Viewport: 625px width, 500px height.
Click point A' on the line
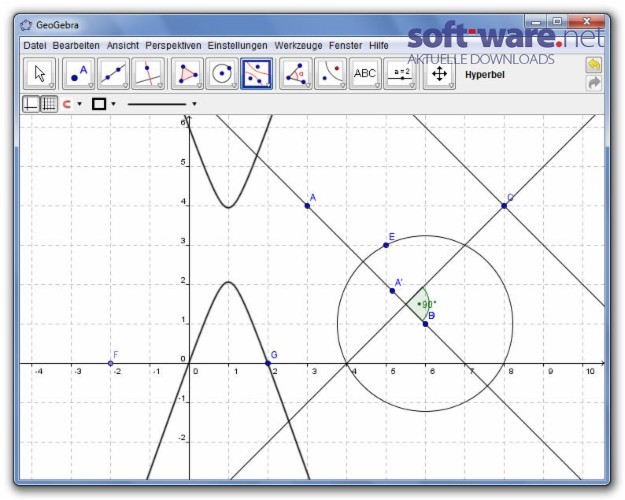(393, 291)
